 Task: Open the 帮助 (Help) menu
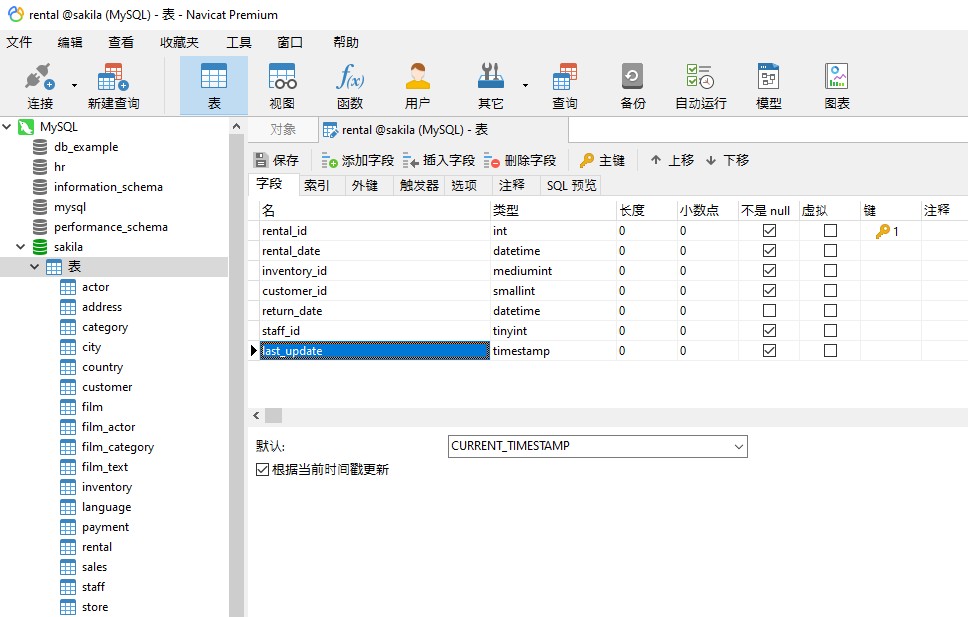pyautogui.click(x=346, y=43)
